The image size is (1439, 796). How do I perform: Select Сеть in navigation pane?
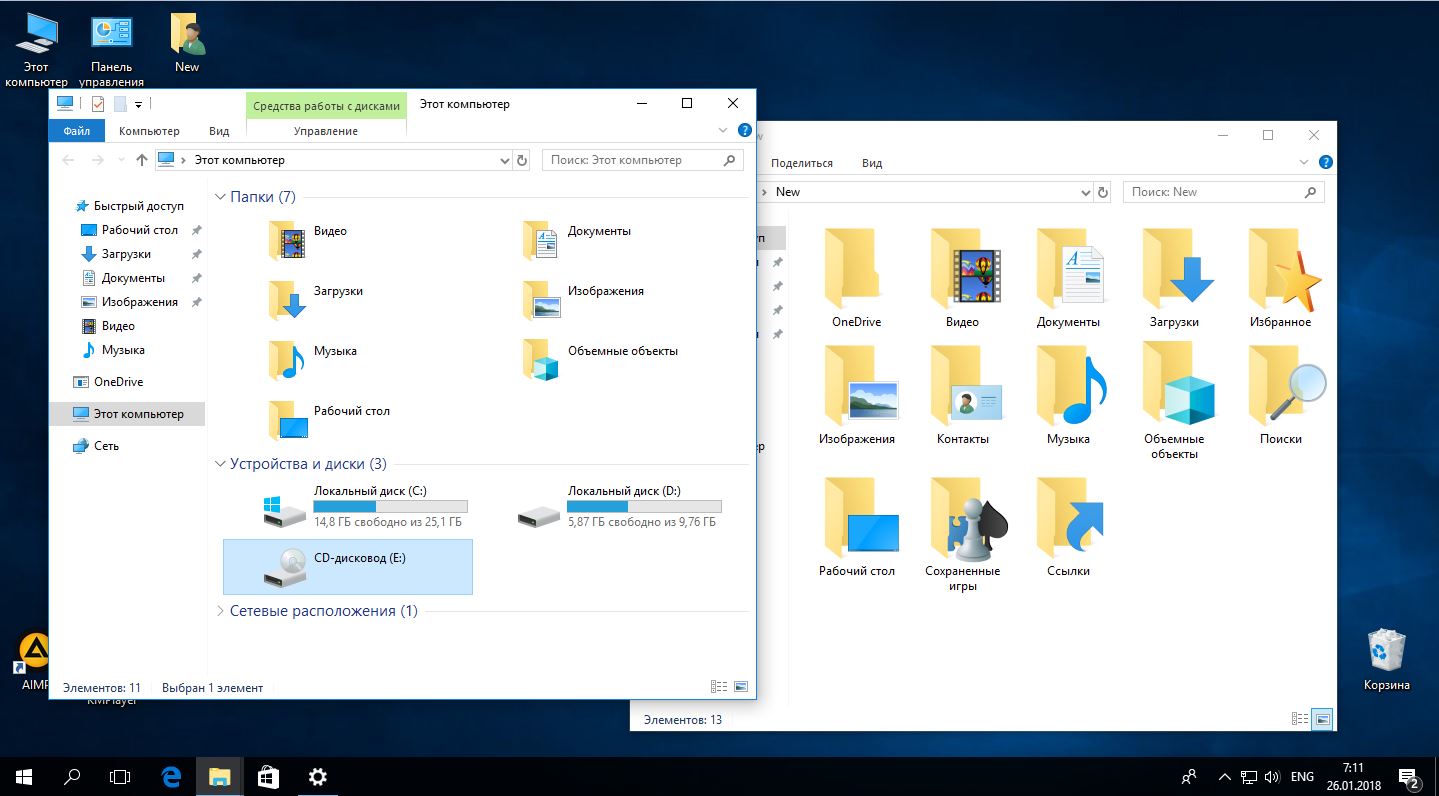click(x=106, y=446)
